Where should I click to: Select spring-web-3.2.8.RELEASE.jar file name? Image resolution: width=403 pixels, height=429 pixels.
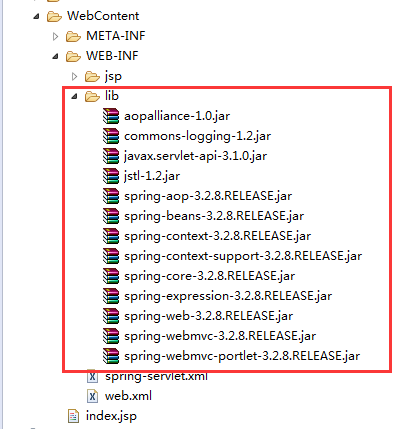pyautogui.click(x=209, y=316)
